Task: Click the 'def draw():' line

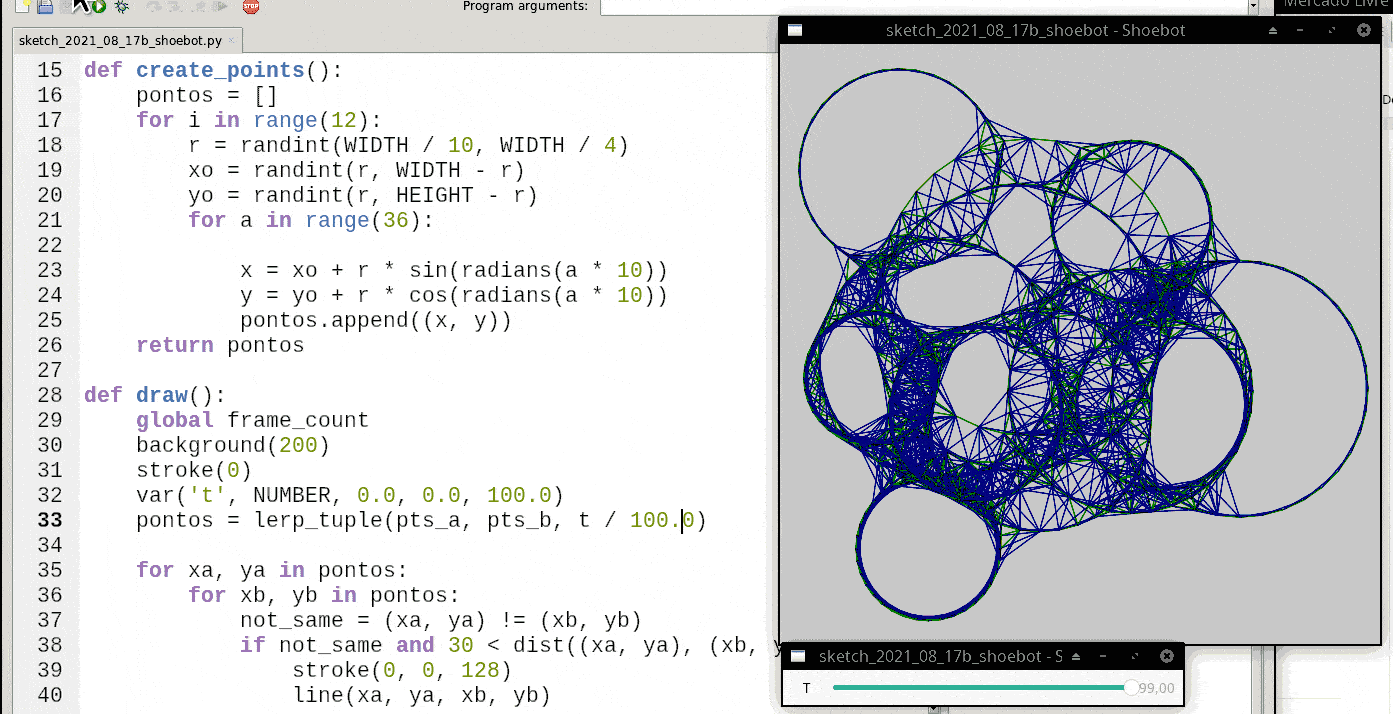Action: [155, 395]
